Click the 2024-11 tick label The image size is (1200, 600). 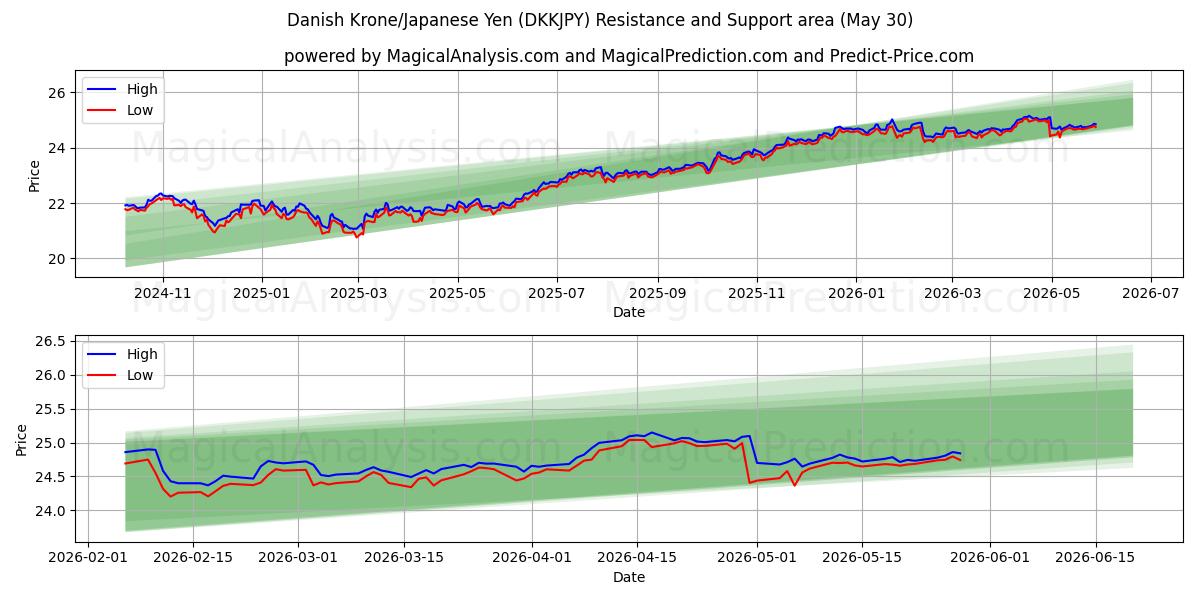162,294
